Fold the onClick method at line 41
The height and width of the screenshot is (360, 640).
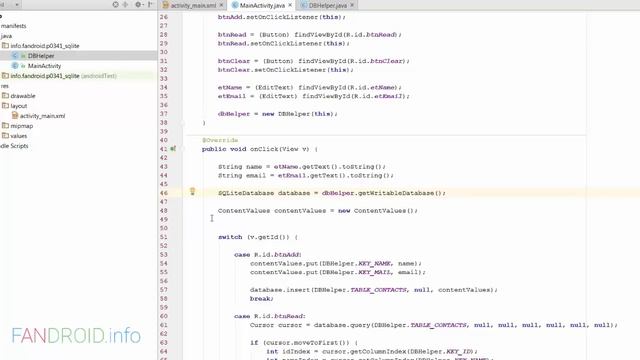[x=183, y=149]
